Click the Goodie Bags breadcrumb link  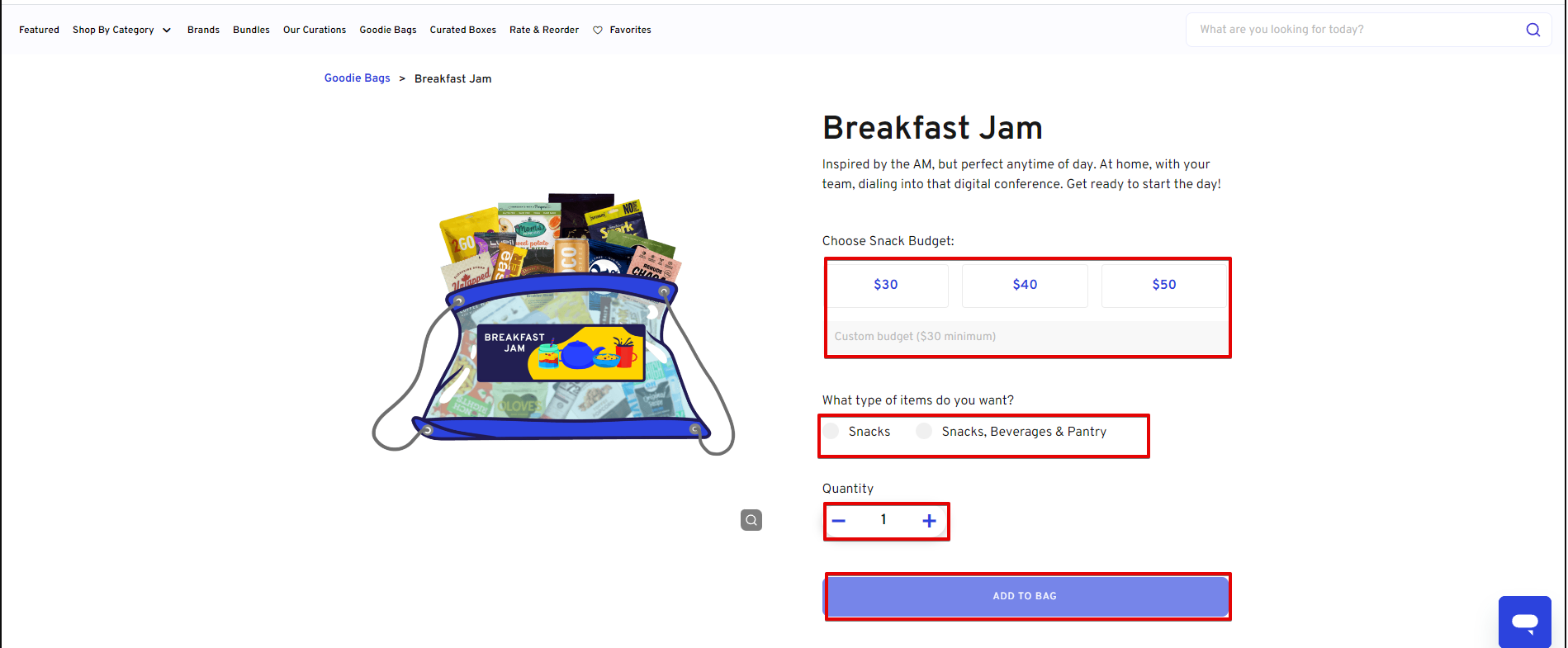tap(357, 78)
